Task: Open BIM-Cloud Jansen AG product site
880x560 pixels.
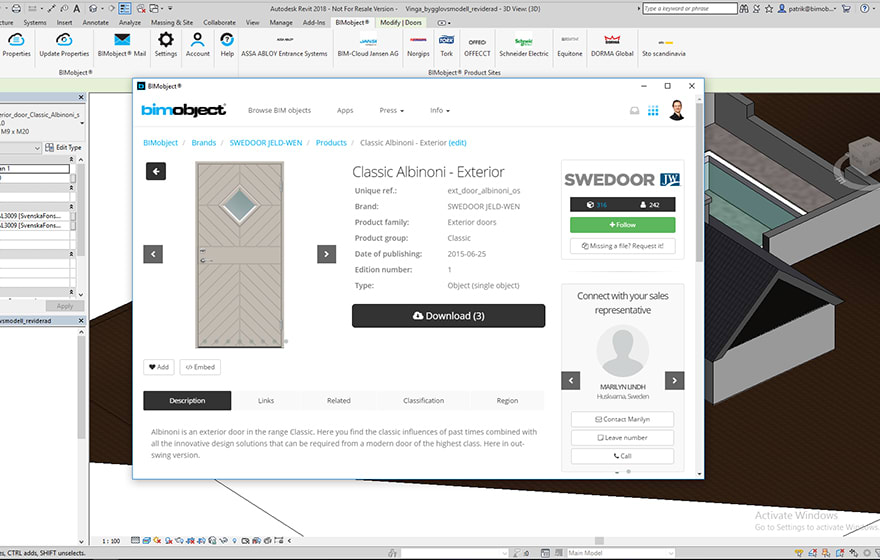Action: tap(368, 46)
